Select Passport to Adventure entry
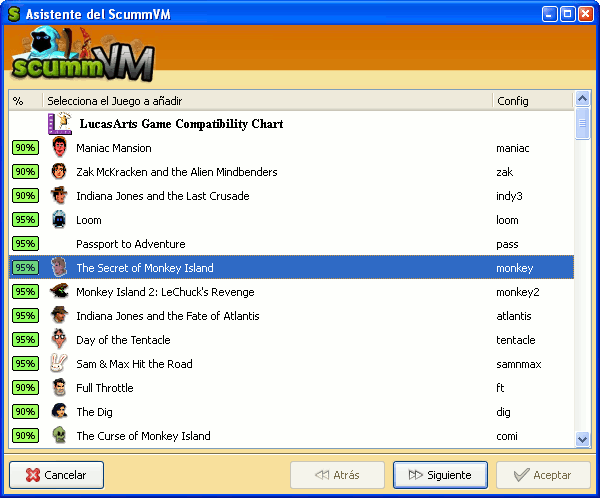The image size is (600, 498). pyautogui.click(x=130, y=244)
